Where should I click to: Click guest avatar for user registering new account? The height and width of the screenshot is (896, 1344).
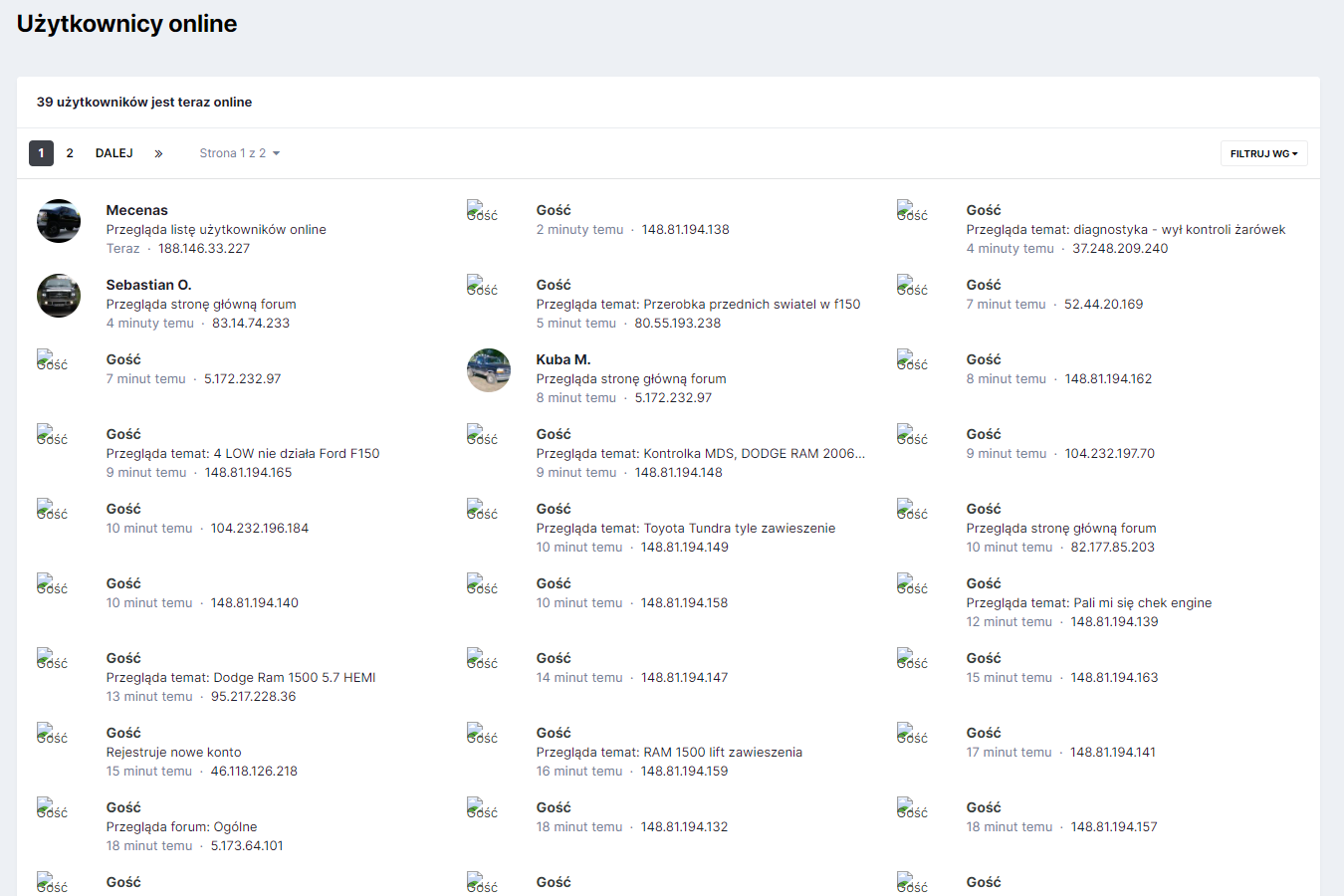(52, 734)
